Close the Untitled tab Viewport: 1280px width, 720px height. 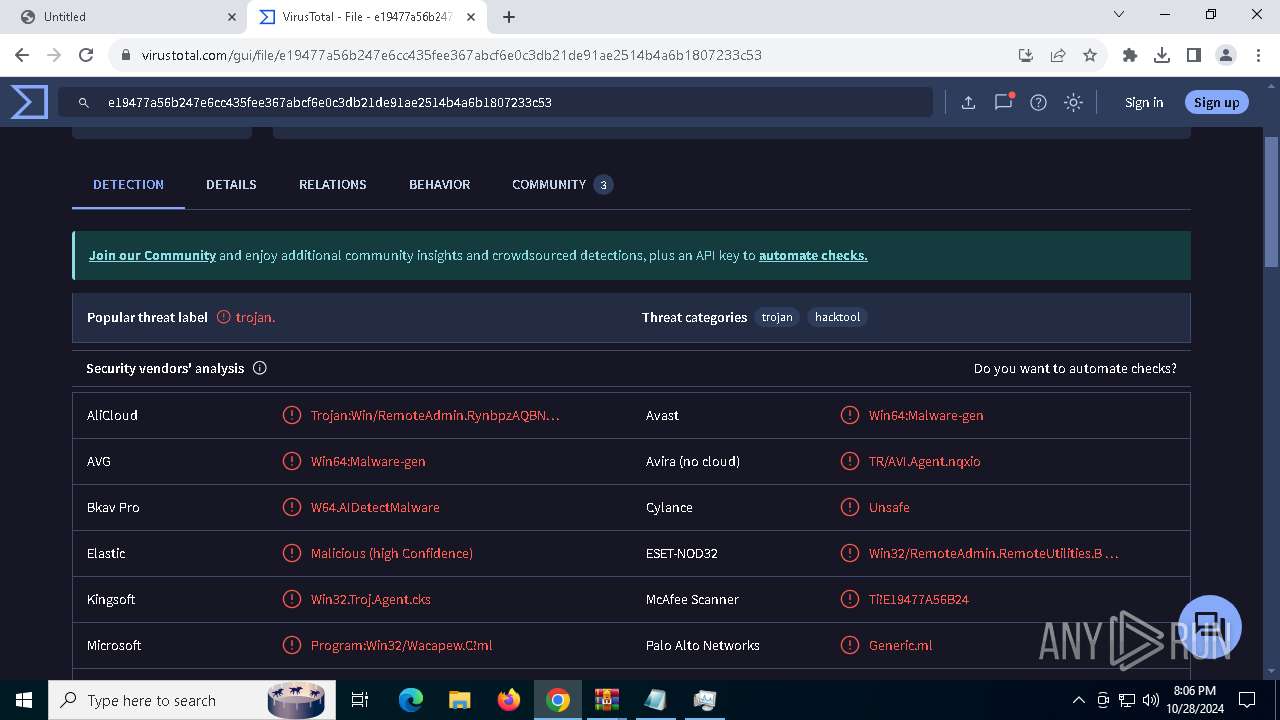[232, 17]
